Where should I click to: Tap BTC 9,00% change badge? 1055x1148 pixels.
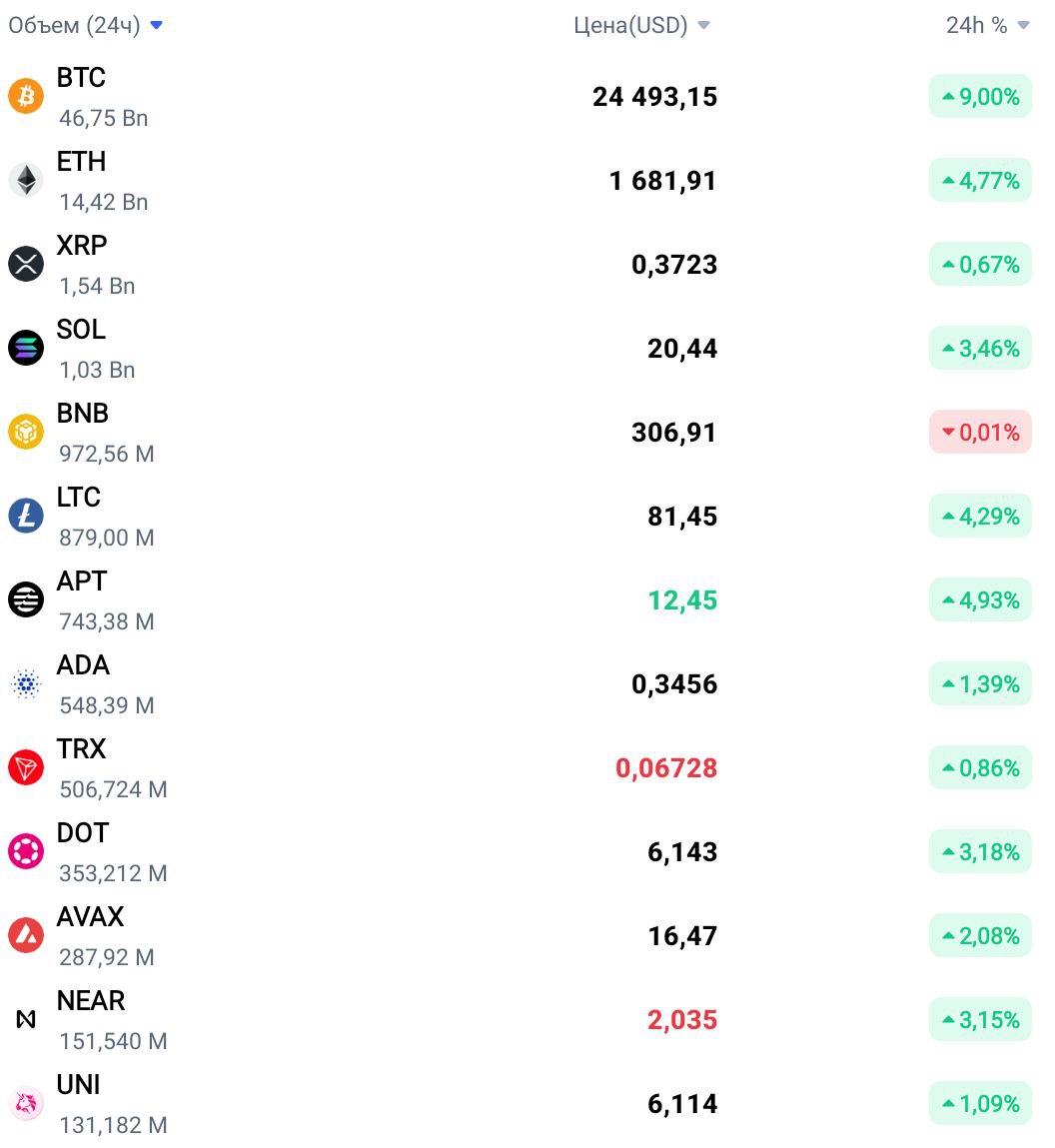point(980,96)
